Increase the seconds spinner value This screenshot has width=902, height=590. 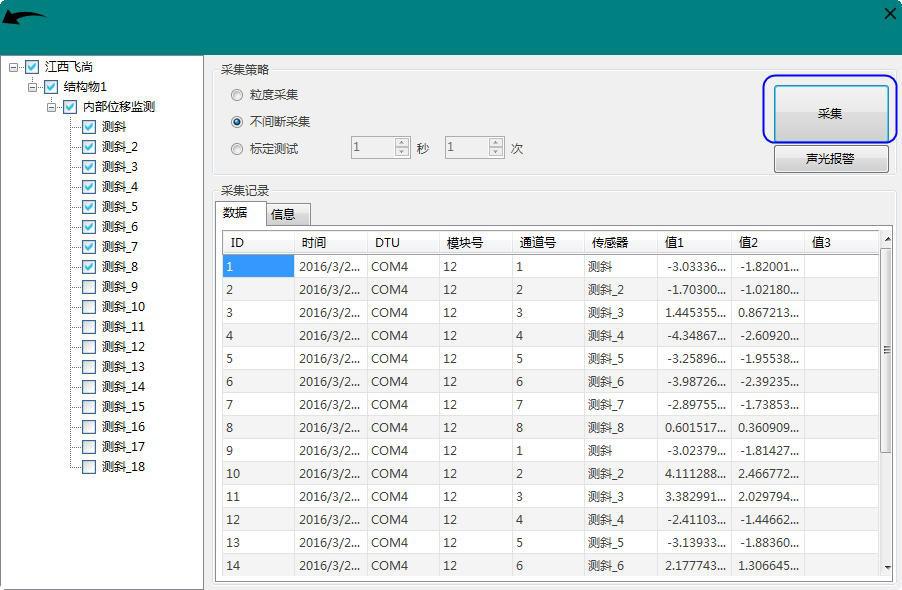point(402,142)
